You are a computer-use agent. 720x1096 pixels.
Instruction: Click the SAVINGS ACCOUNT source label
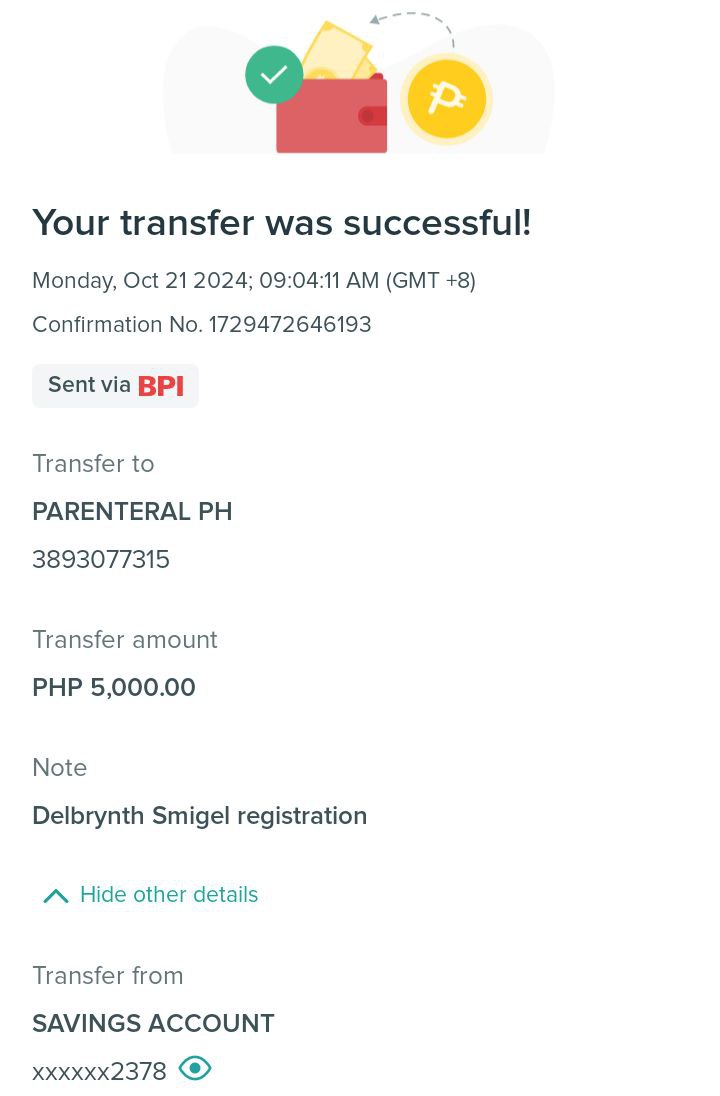(x=153, y=1023)
